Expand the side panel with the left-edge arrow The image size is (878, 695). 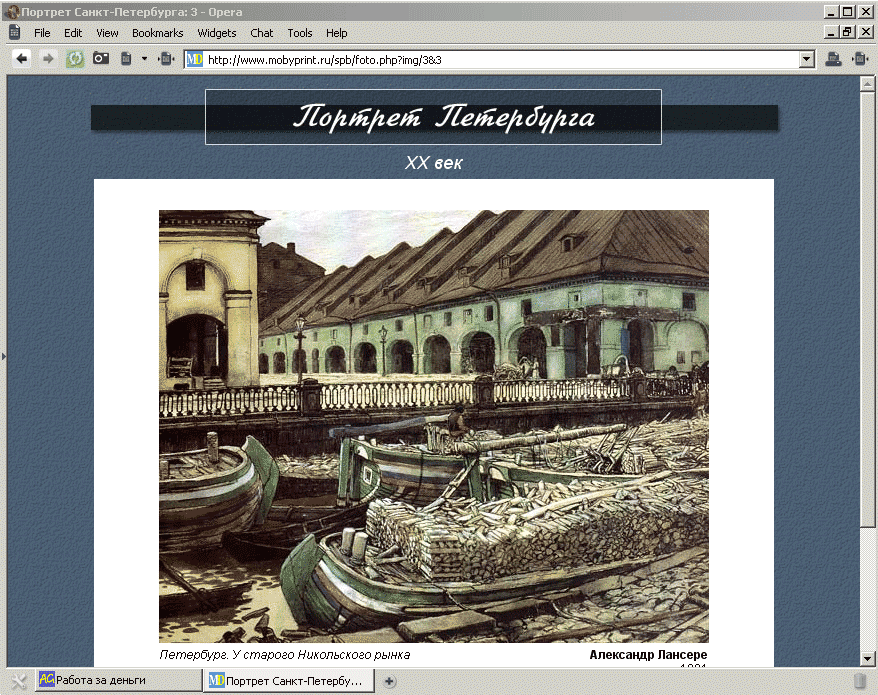[3, 356]
